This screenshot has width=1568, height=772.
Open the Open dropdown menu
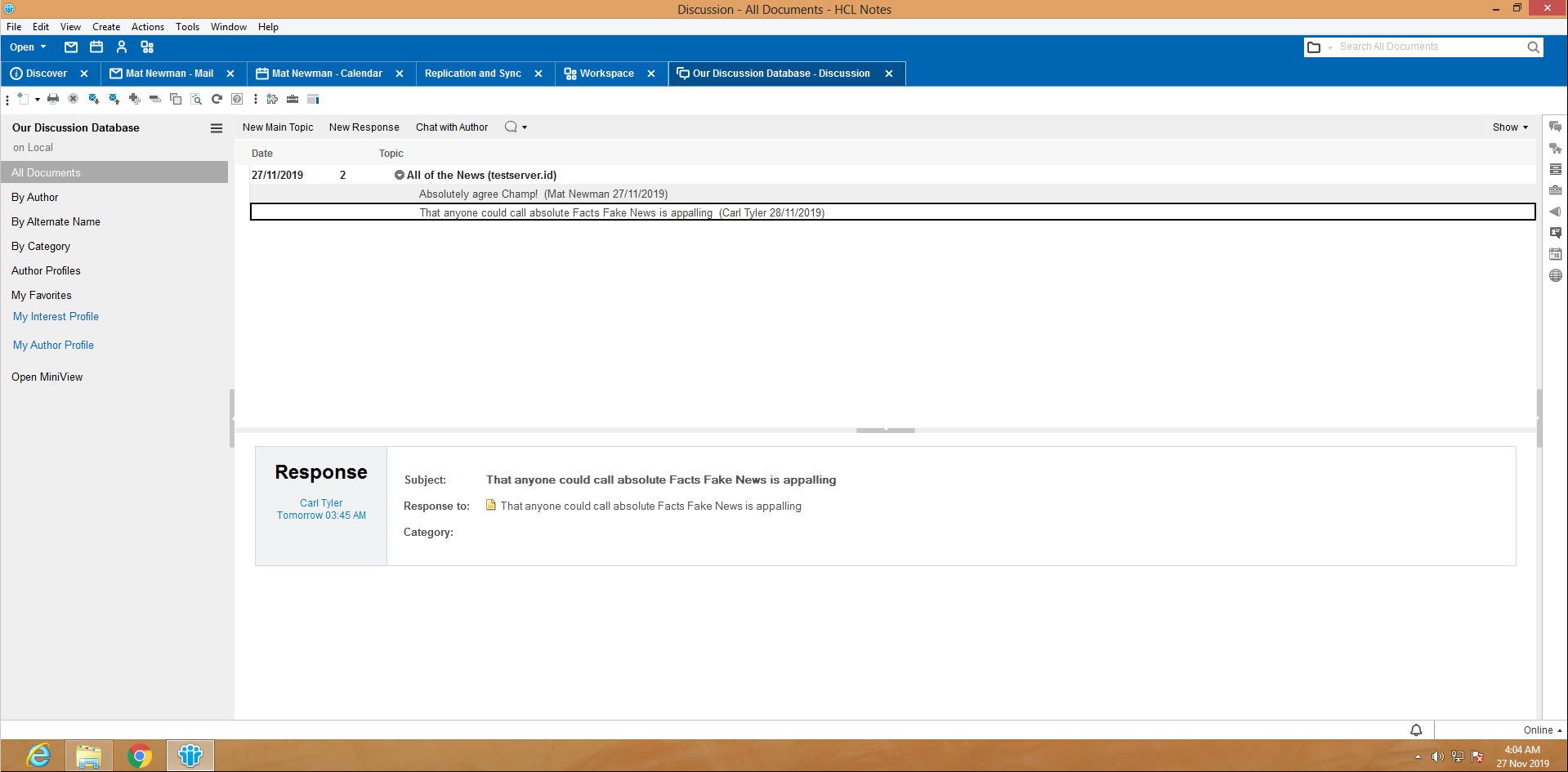coord(28,47)
